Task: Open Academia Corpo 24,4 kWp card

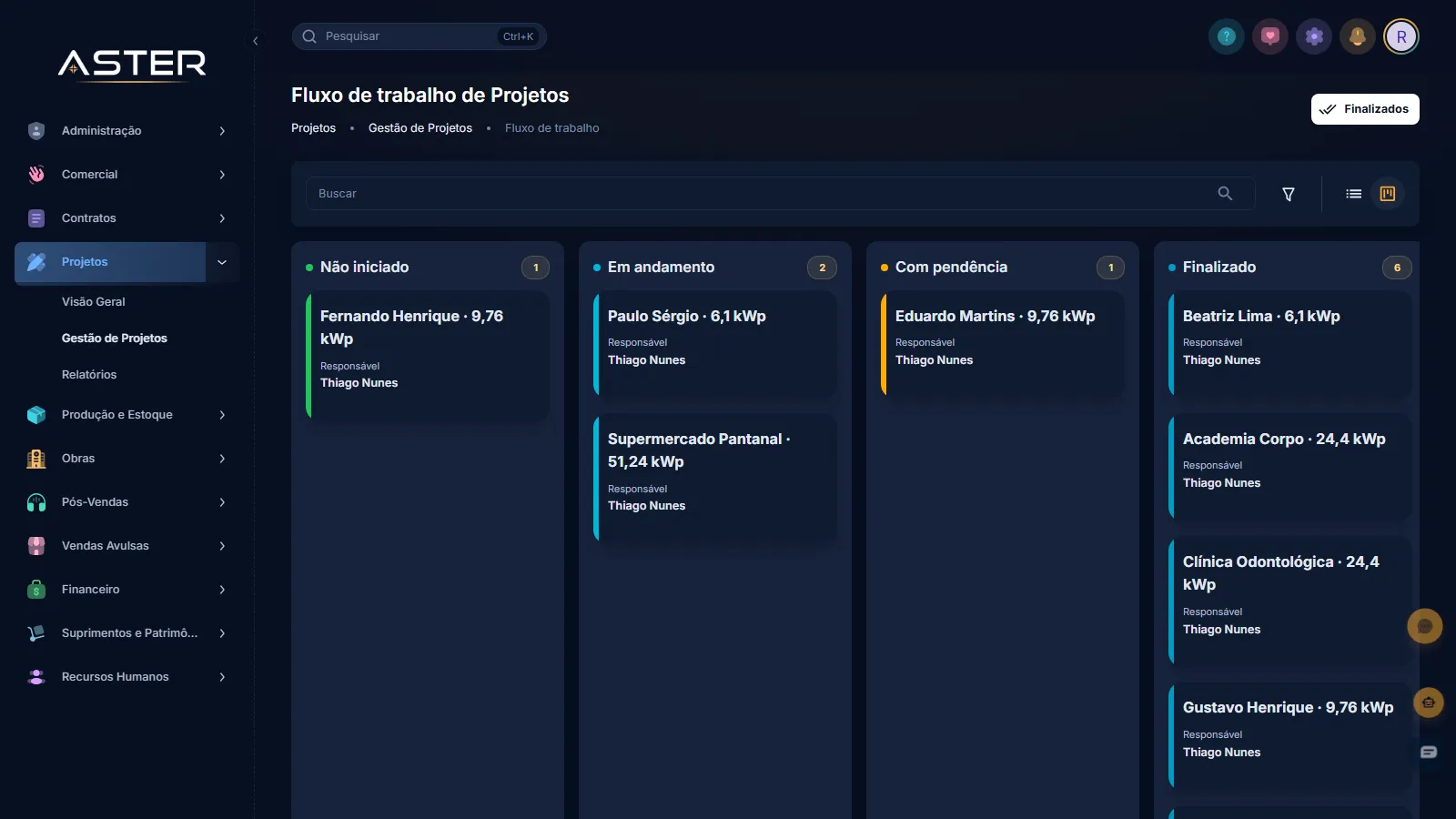Action: pos(1290,466)
